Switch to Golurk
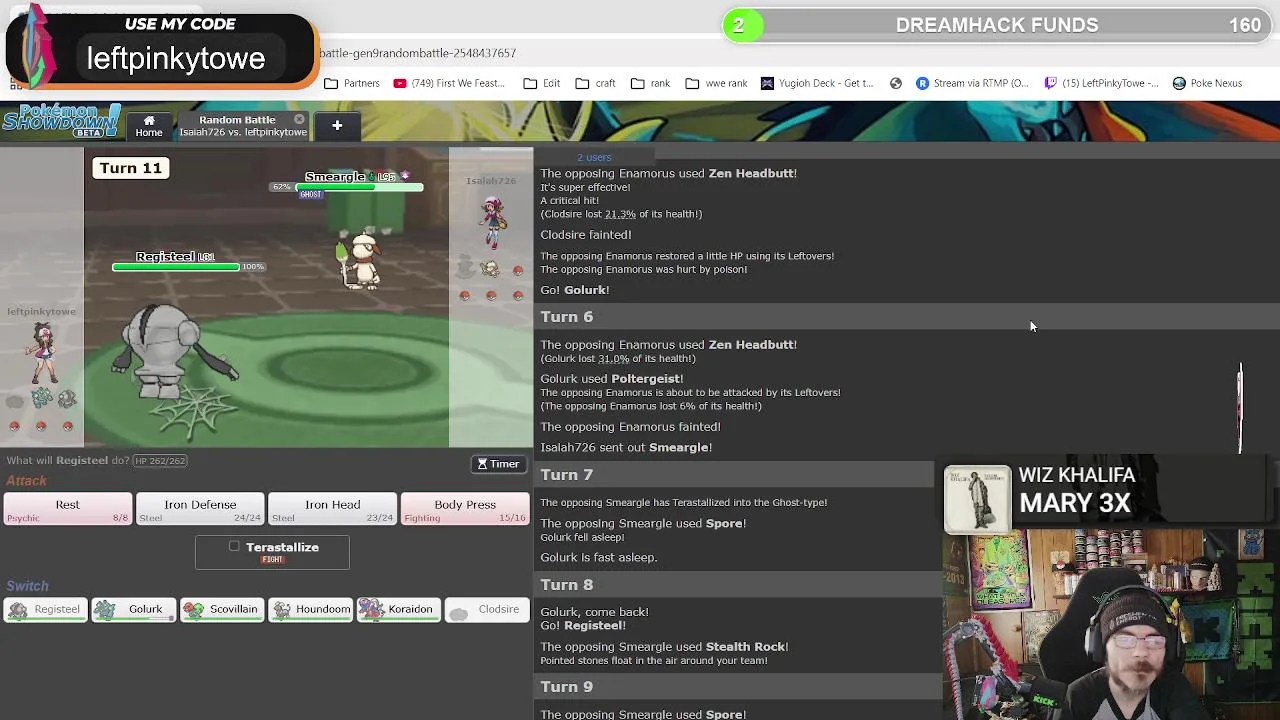The height and width of the screenshot is (720, 1280). pyautogui.click(x=132, y=609)
